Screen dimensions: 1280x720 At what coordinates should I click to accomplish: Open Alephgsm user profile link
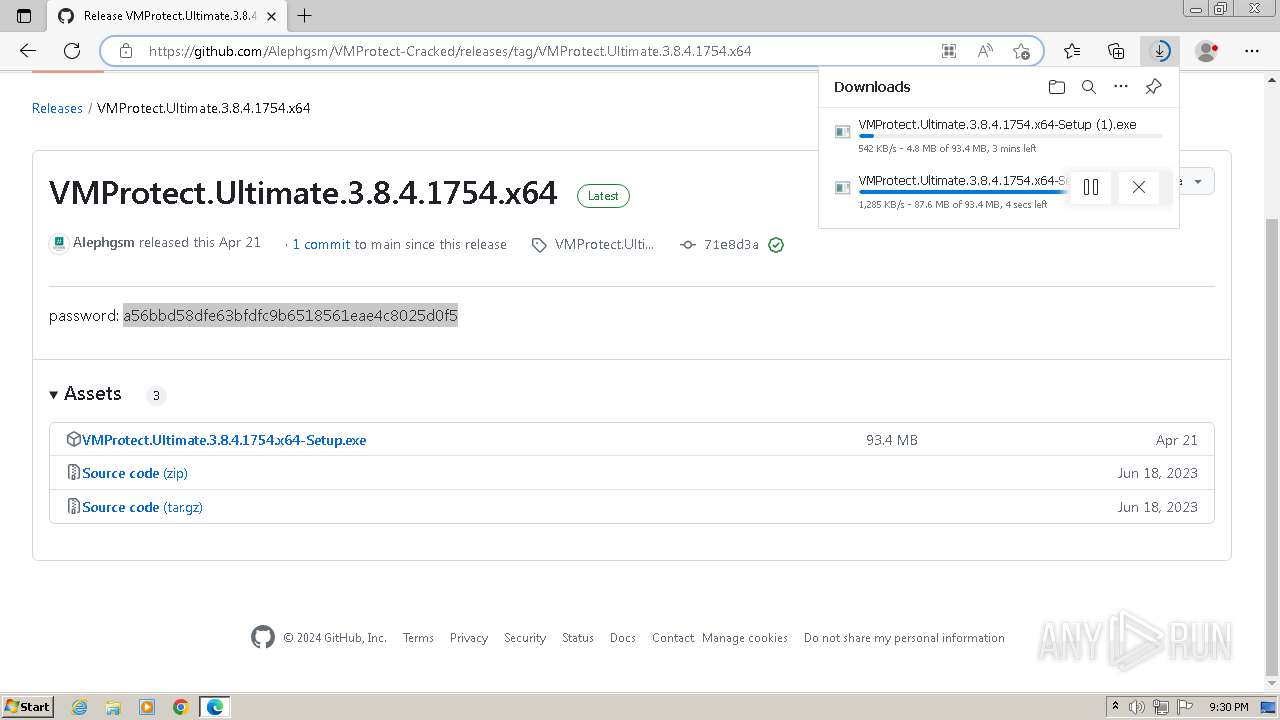[104, 243]
